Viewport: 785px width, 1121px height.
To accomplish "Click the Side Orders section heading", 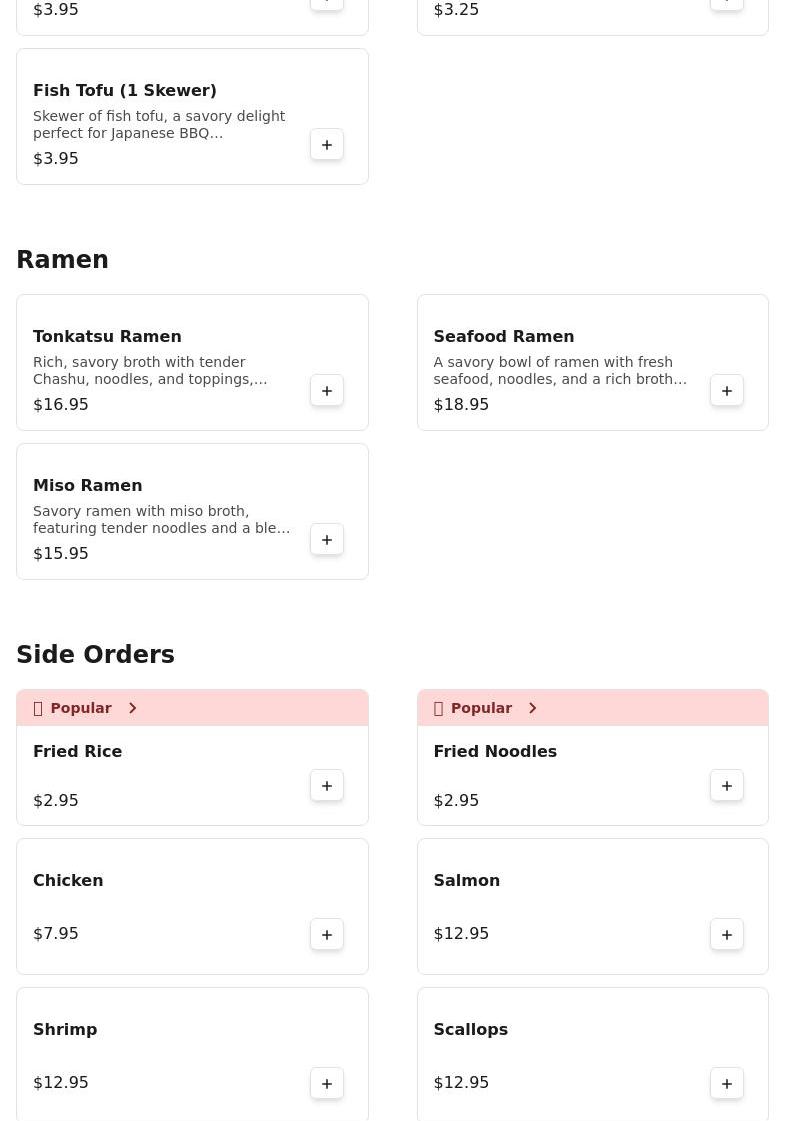I will click(95, 655).
